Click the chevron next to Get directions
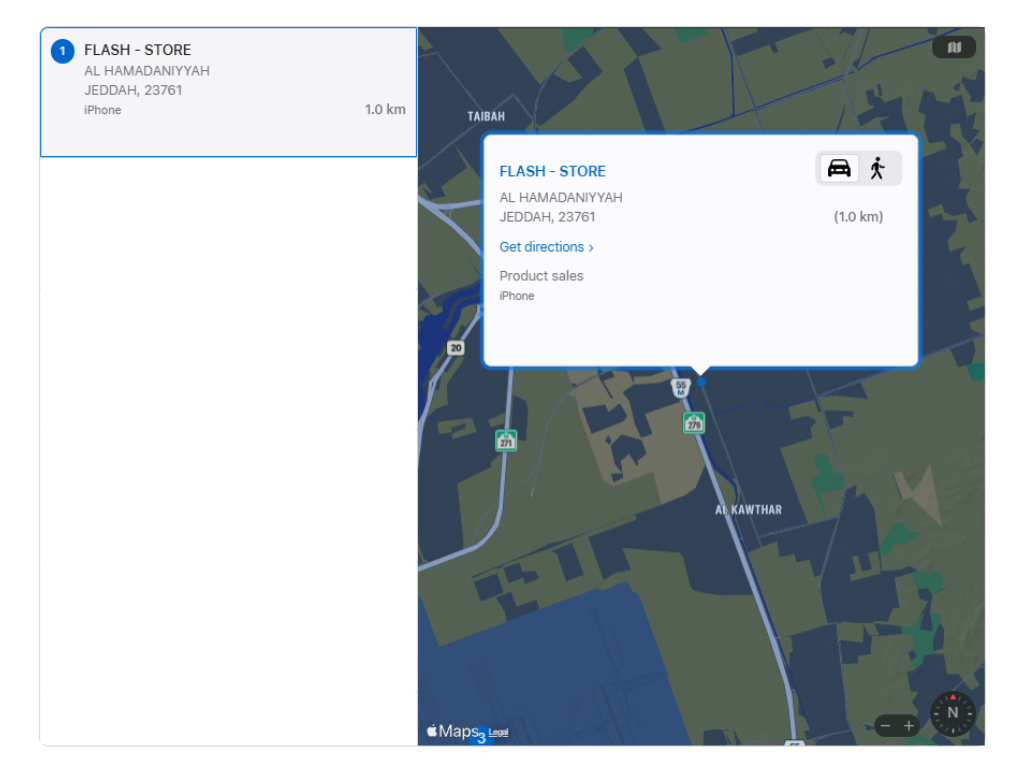The height and width of the screenshot is (773, 1023). pos(591,248)
